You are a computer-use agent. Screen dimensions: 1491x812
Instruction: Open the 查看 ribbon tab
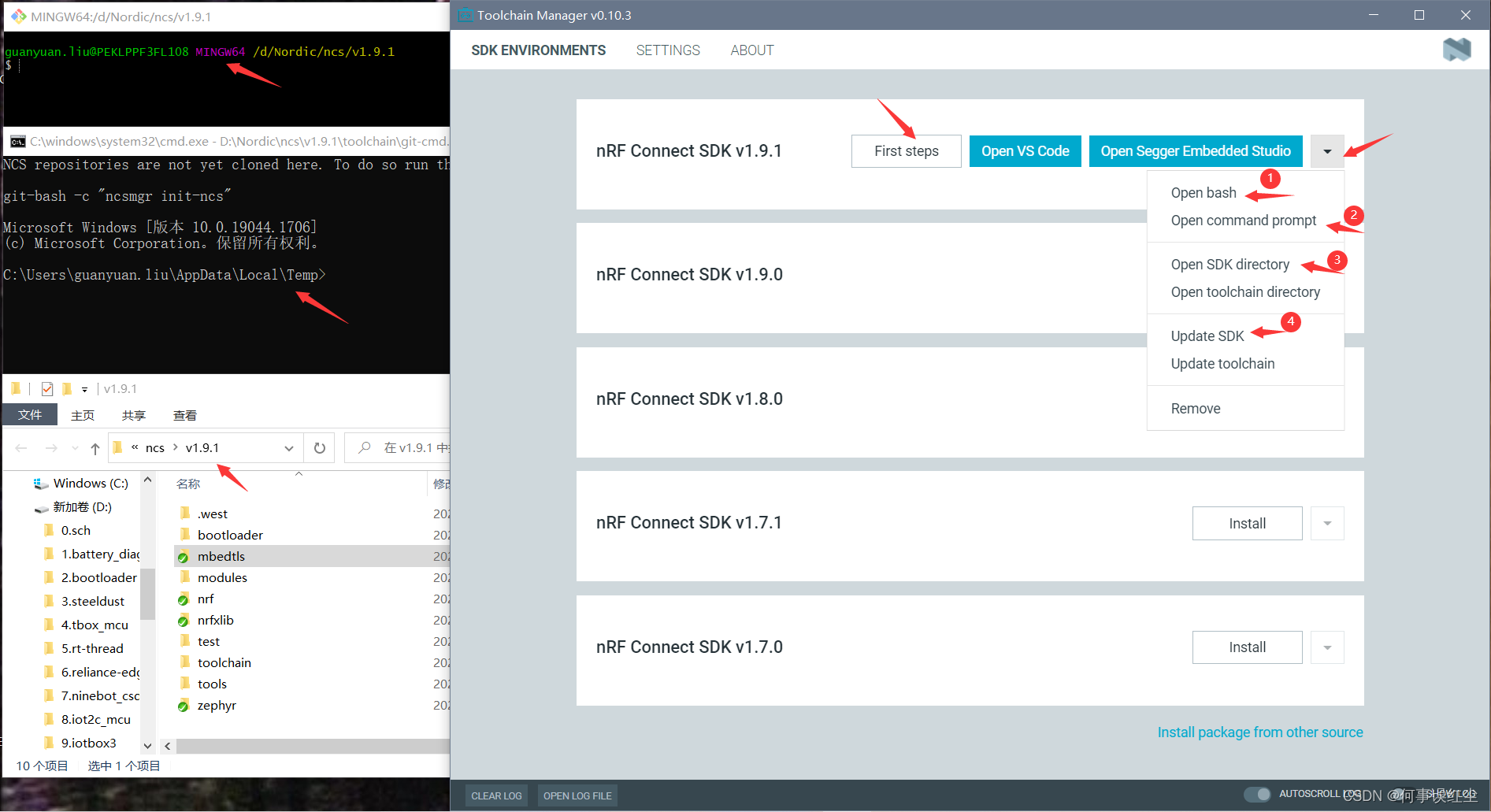click(185, 415)
